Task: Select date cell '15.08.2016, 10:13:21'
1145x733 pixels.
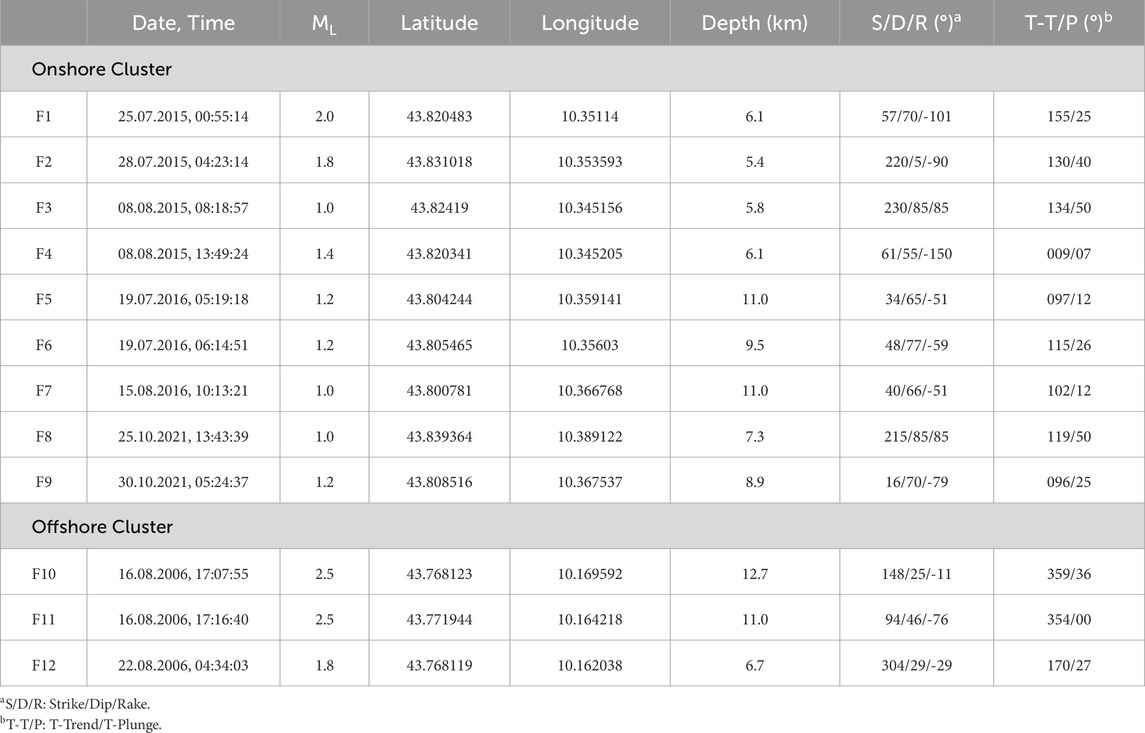Action: point(183,391)
